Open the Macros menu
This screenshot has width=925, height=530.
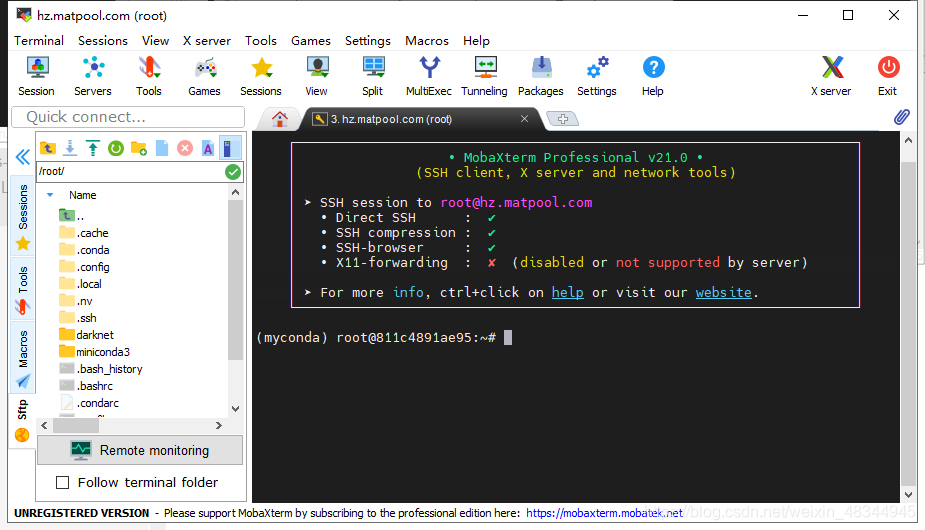pyautogui.click(x=427, y=41)
